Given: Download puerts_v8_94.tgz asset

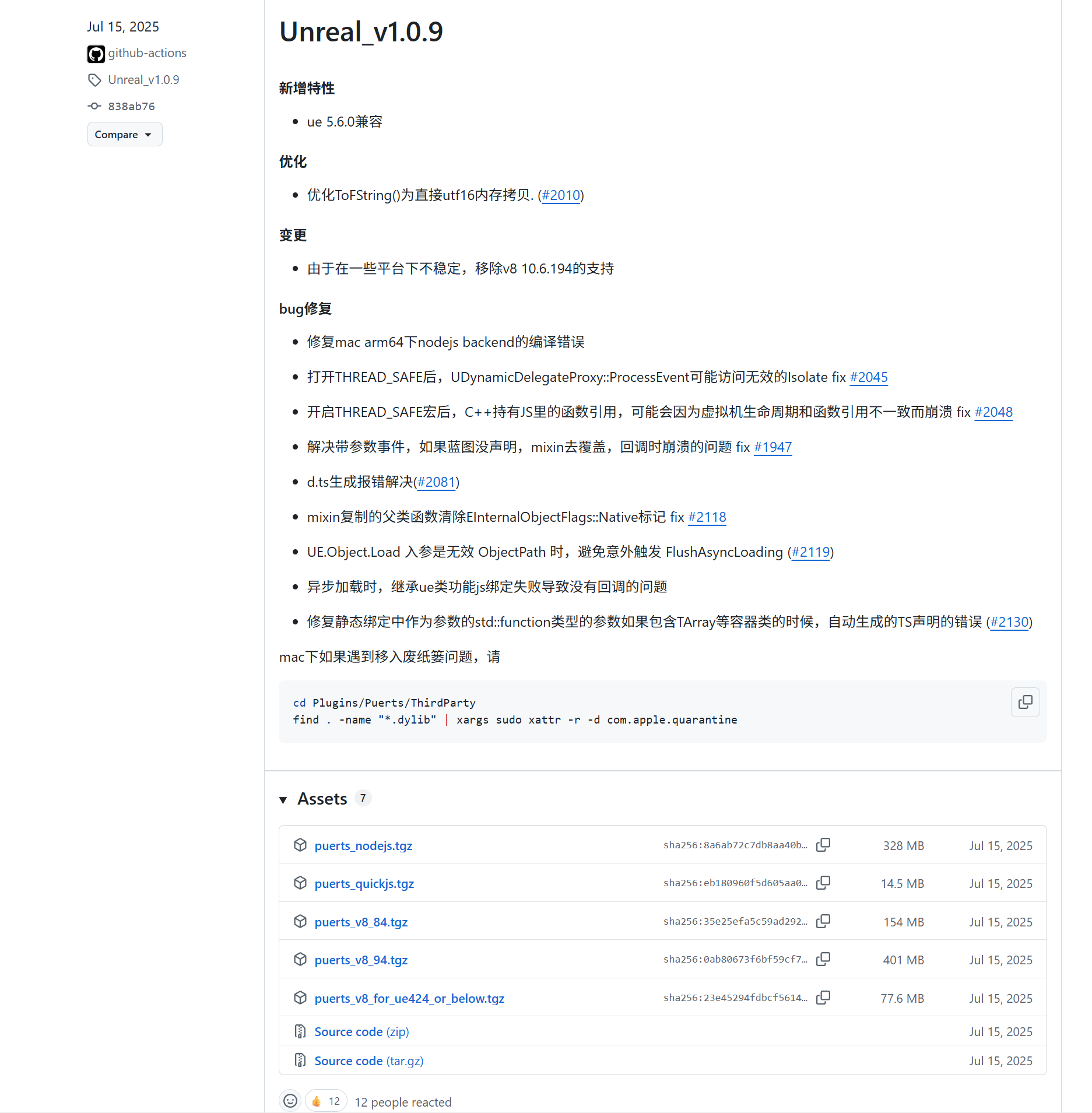Looking at the screenshot, I should (361, 960).
